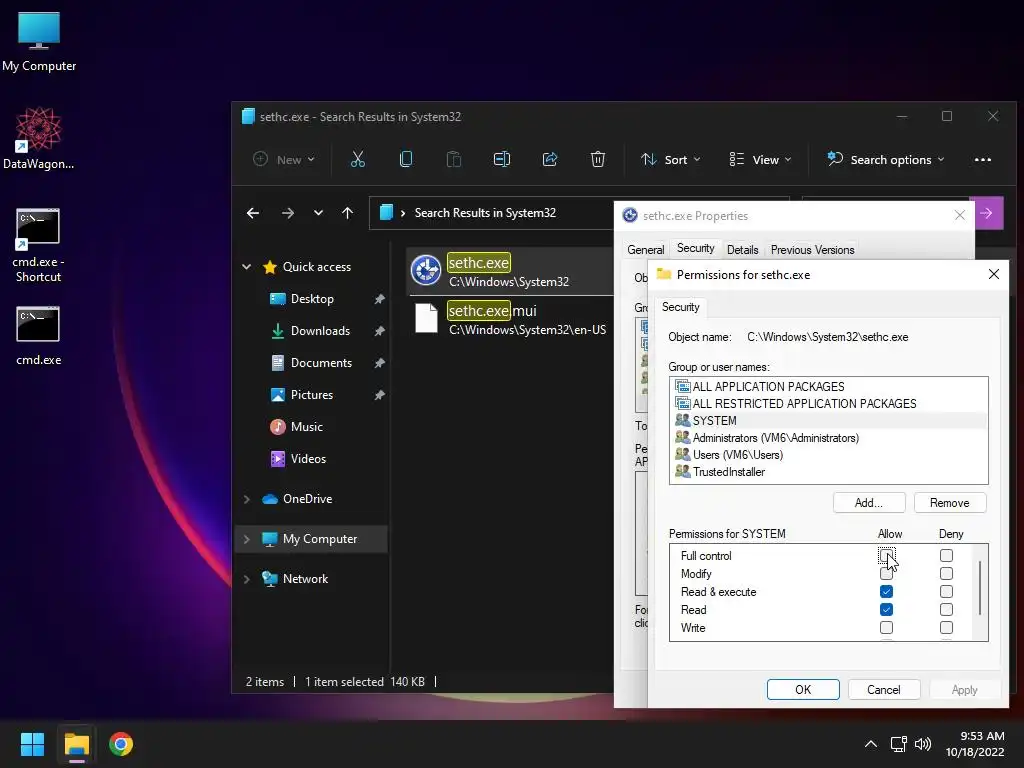Open the cmd.exe desktop icon
The width and height of the screenshot is (1024, 768).
[x=39, y=336]
